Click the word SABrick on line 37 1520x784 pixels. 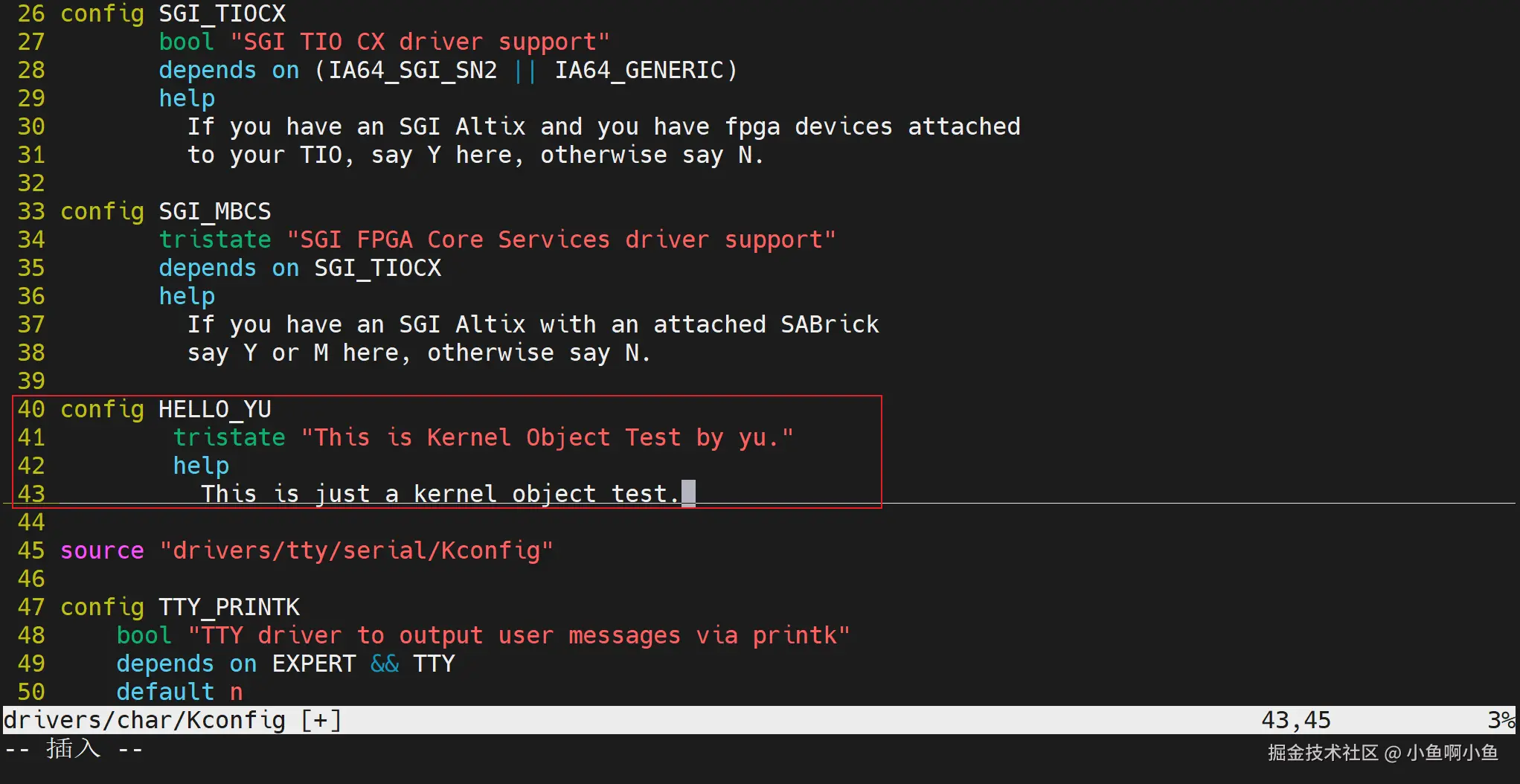[x=830, y=324]
